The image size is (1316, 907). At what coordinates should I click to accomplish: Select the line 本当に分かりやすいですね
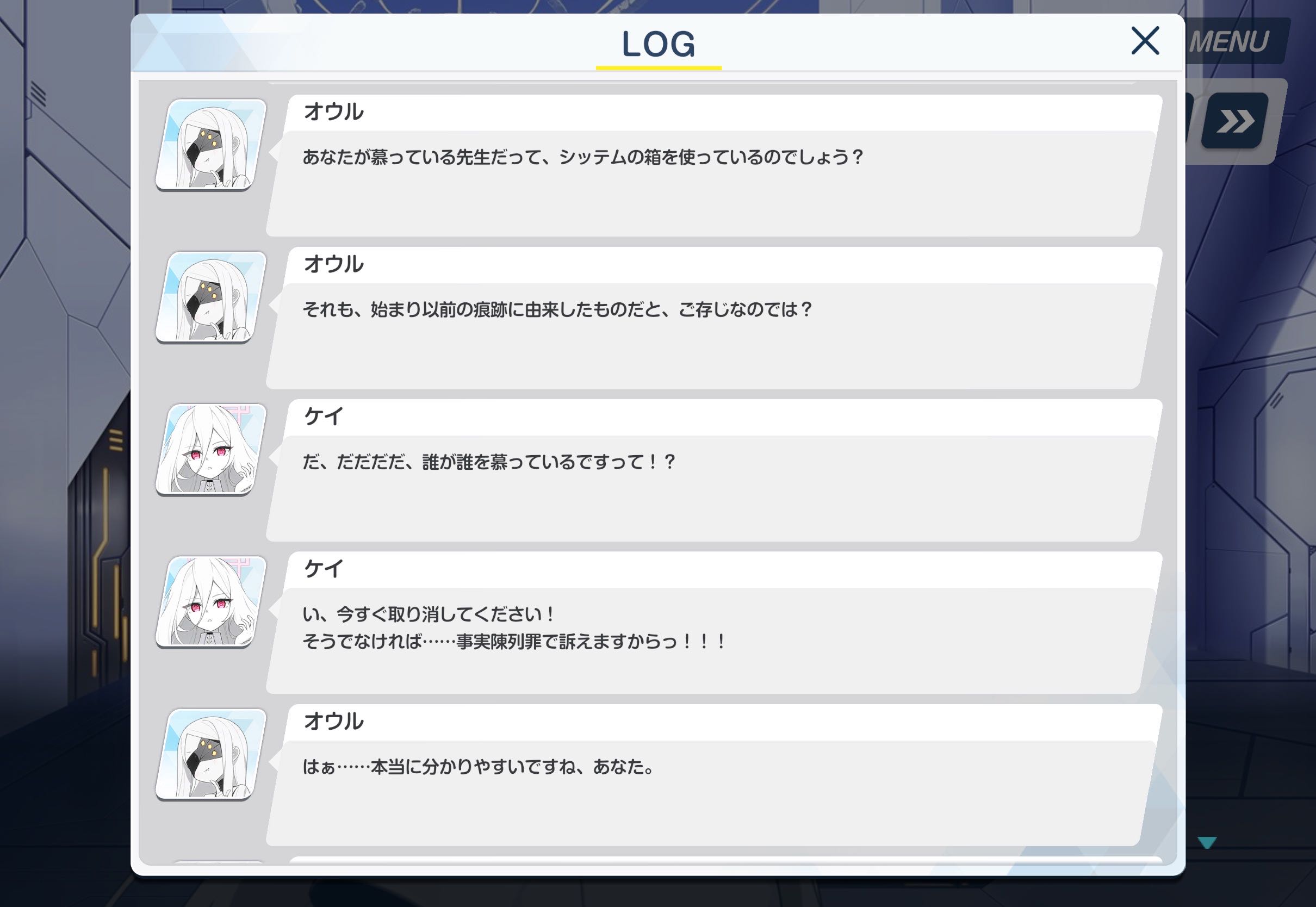(479, 767)
